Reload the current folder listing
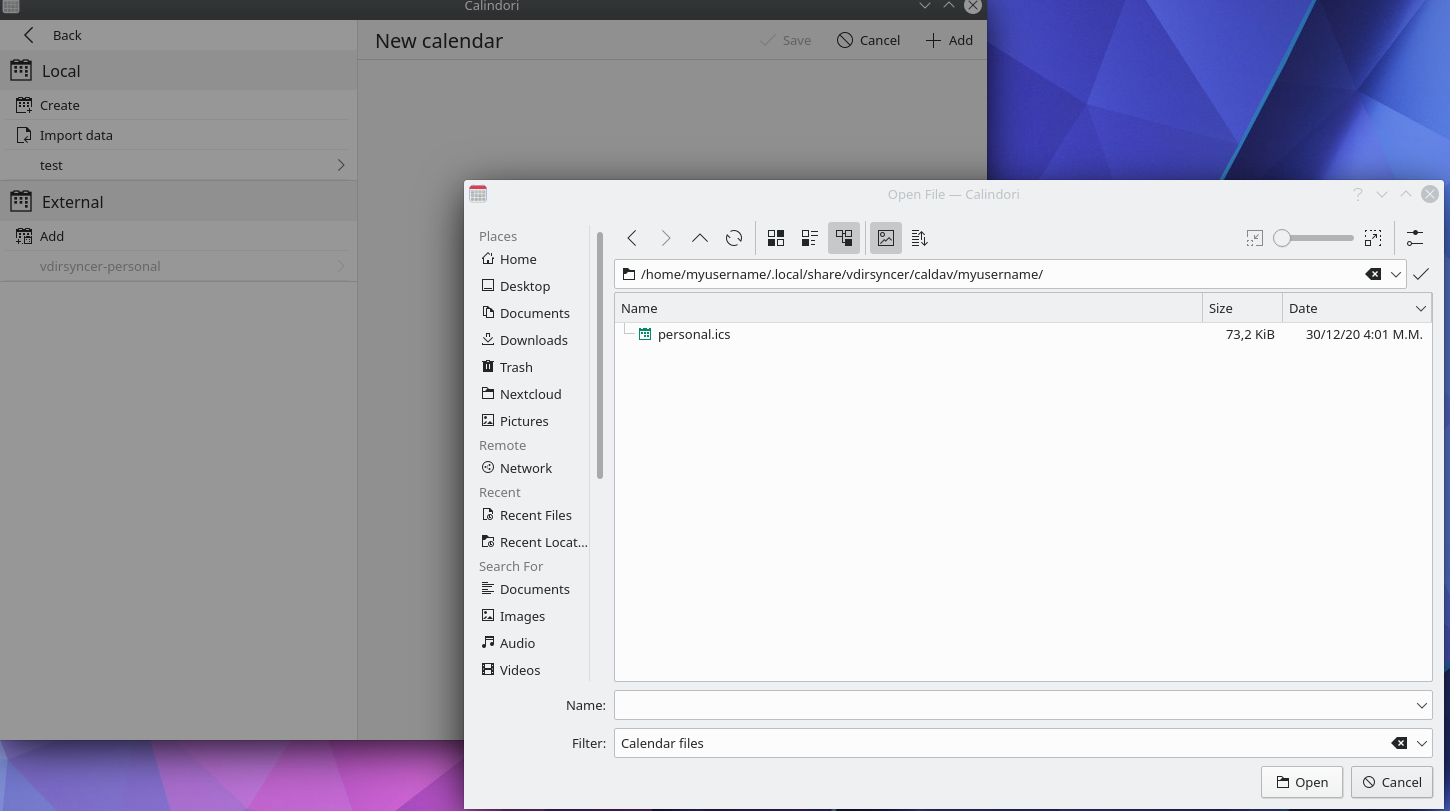Screen dimensions: 1450x811 734,238
